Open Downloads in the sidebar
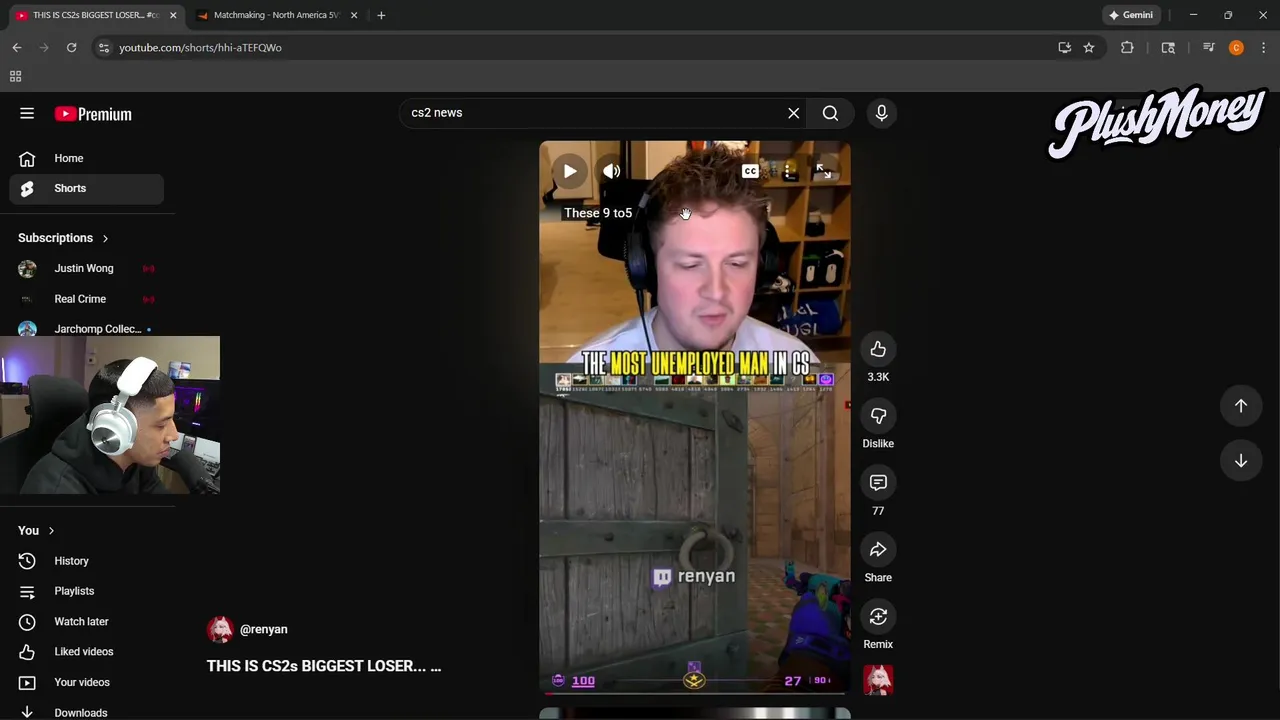This screenshot has width=1280, height=720. tap(87, 712)
